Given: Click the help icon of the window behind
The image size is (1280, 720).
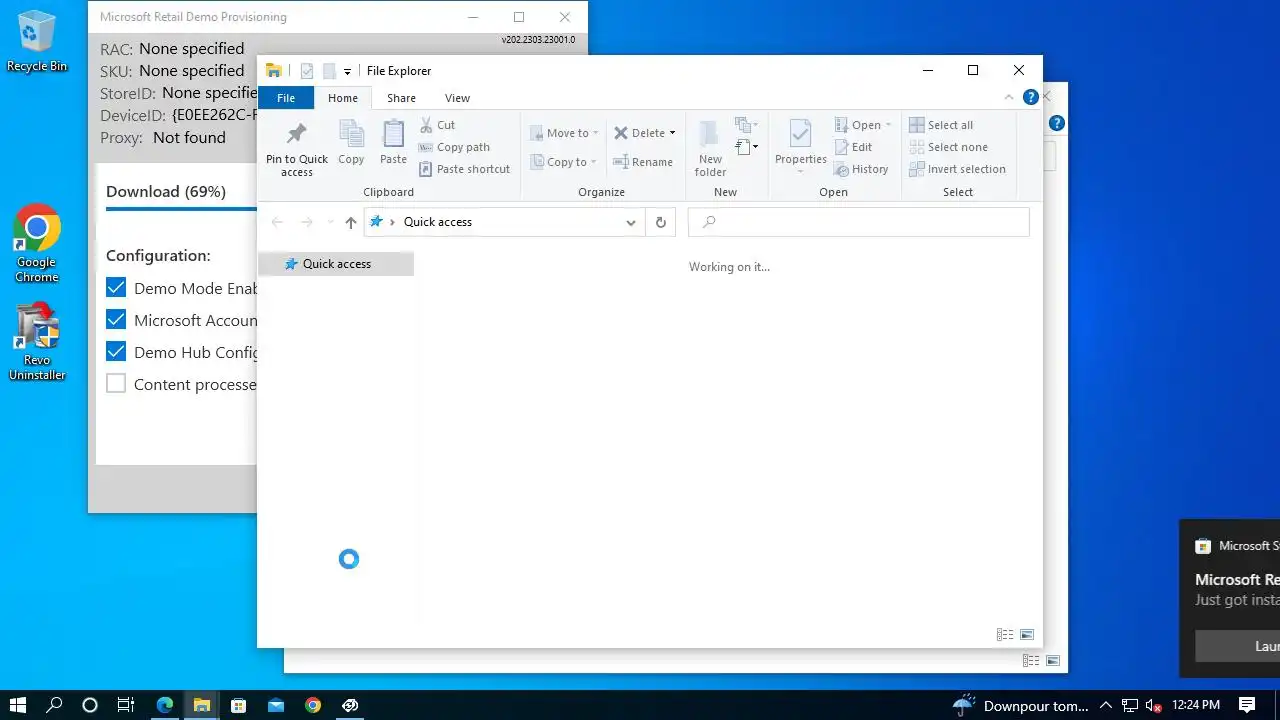Looking at the screenshot, I should (x=1057, y=124).
